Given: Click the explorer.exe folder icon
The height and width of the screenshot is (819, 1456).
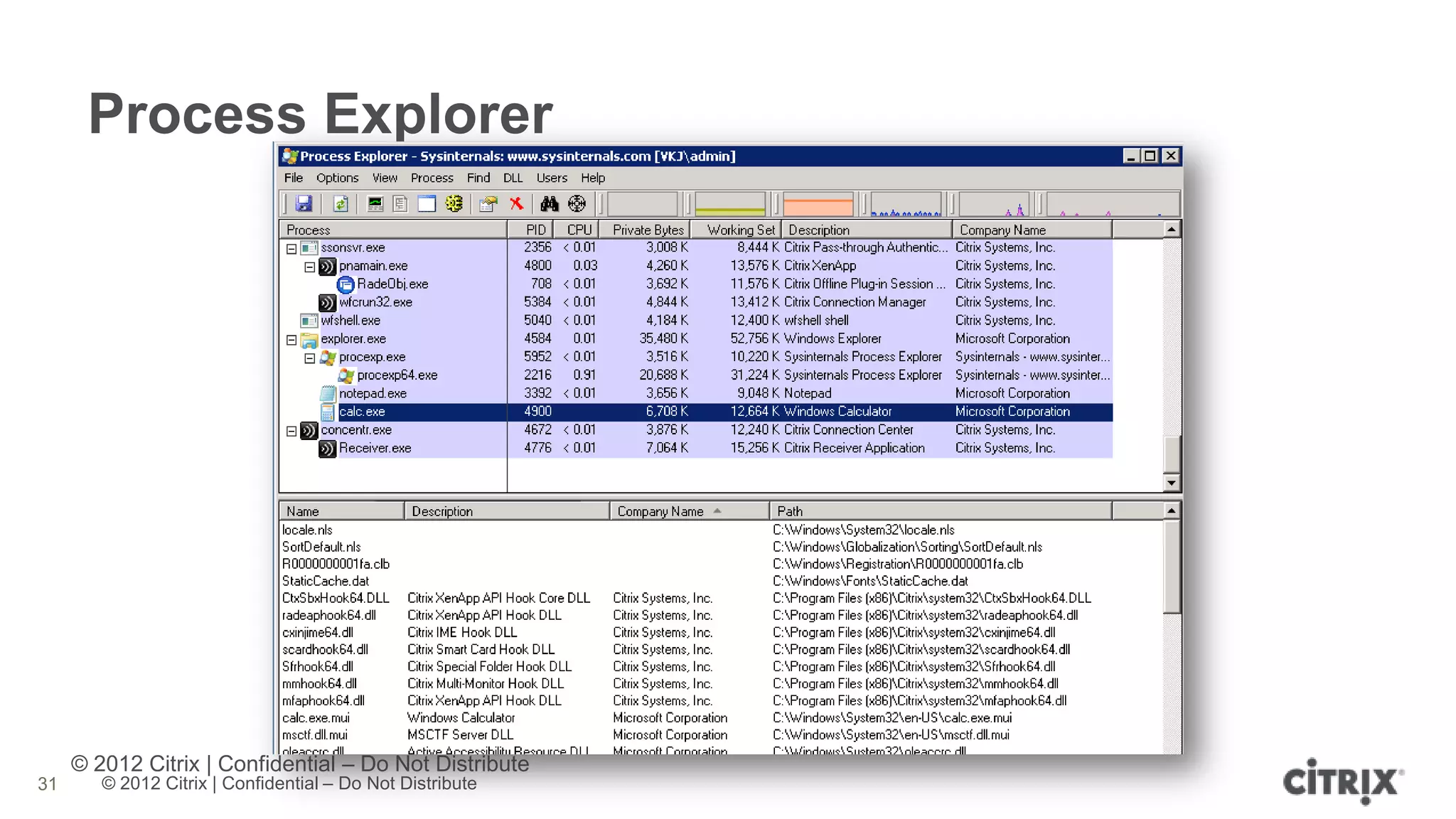Looking at the screenshot, I should coord(309,340).
